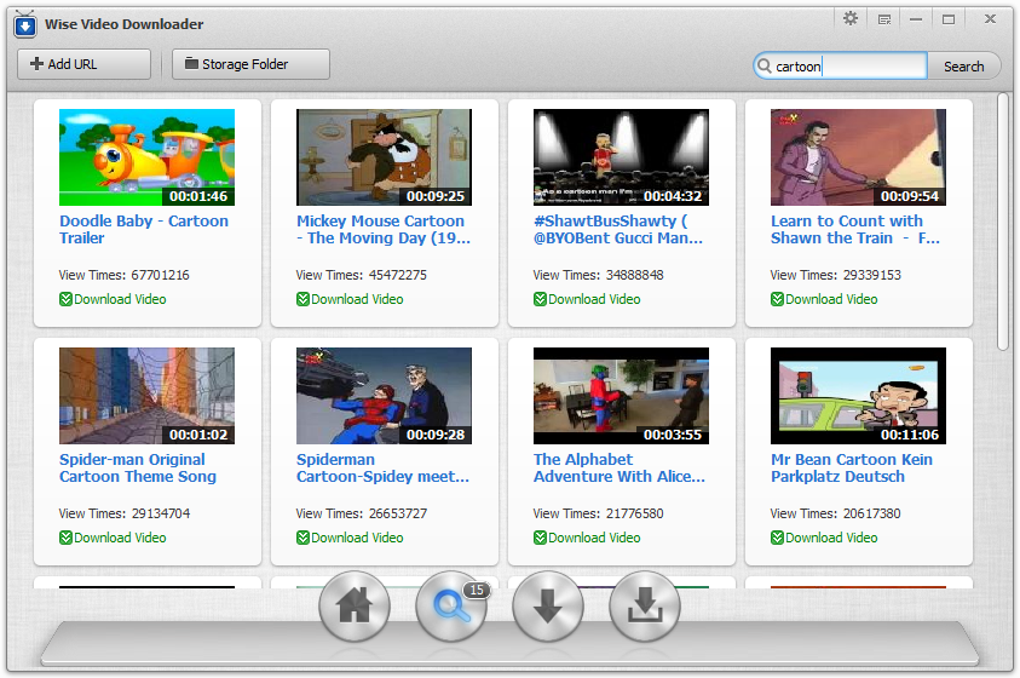Open the settings gear in title bar

coord(850,19)
